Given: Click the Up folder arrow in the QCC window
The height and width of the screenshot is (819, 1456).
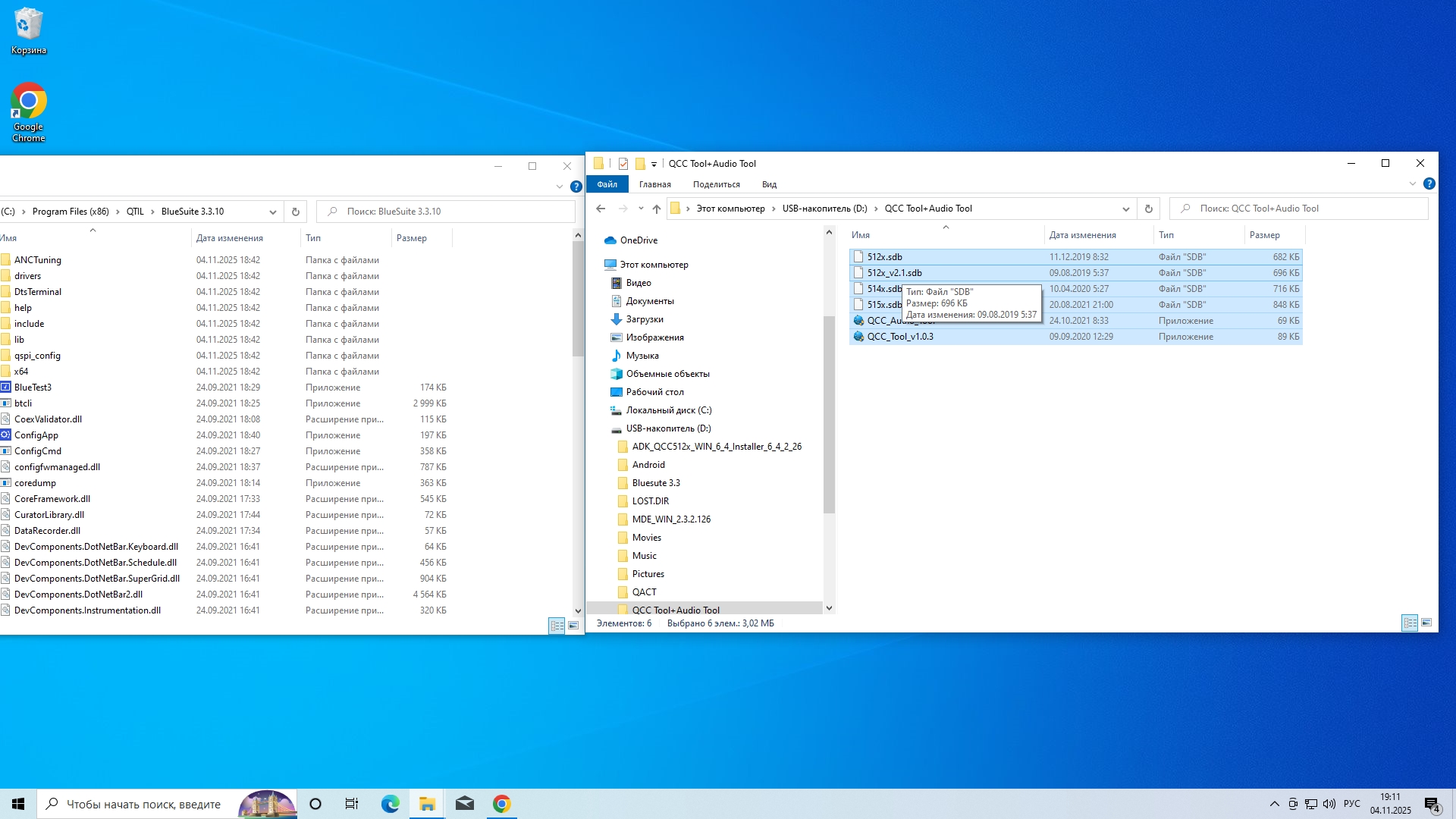Looking at the screenshot, I should 657,209.
